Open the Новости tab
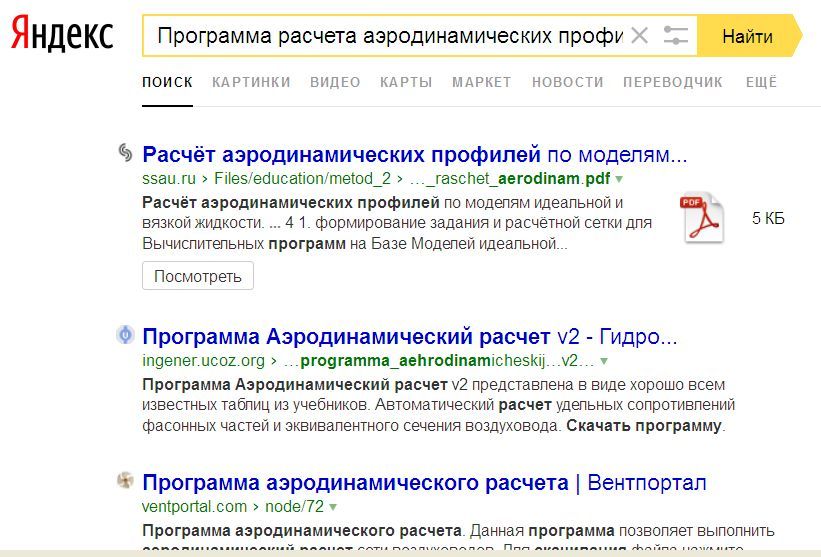The width and height of the screenshot is (821, 557). (567, 82)
